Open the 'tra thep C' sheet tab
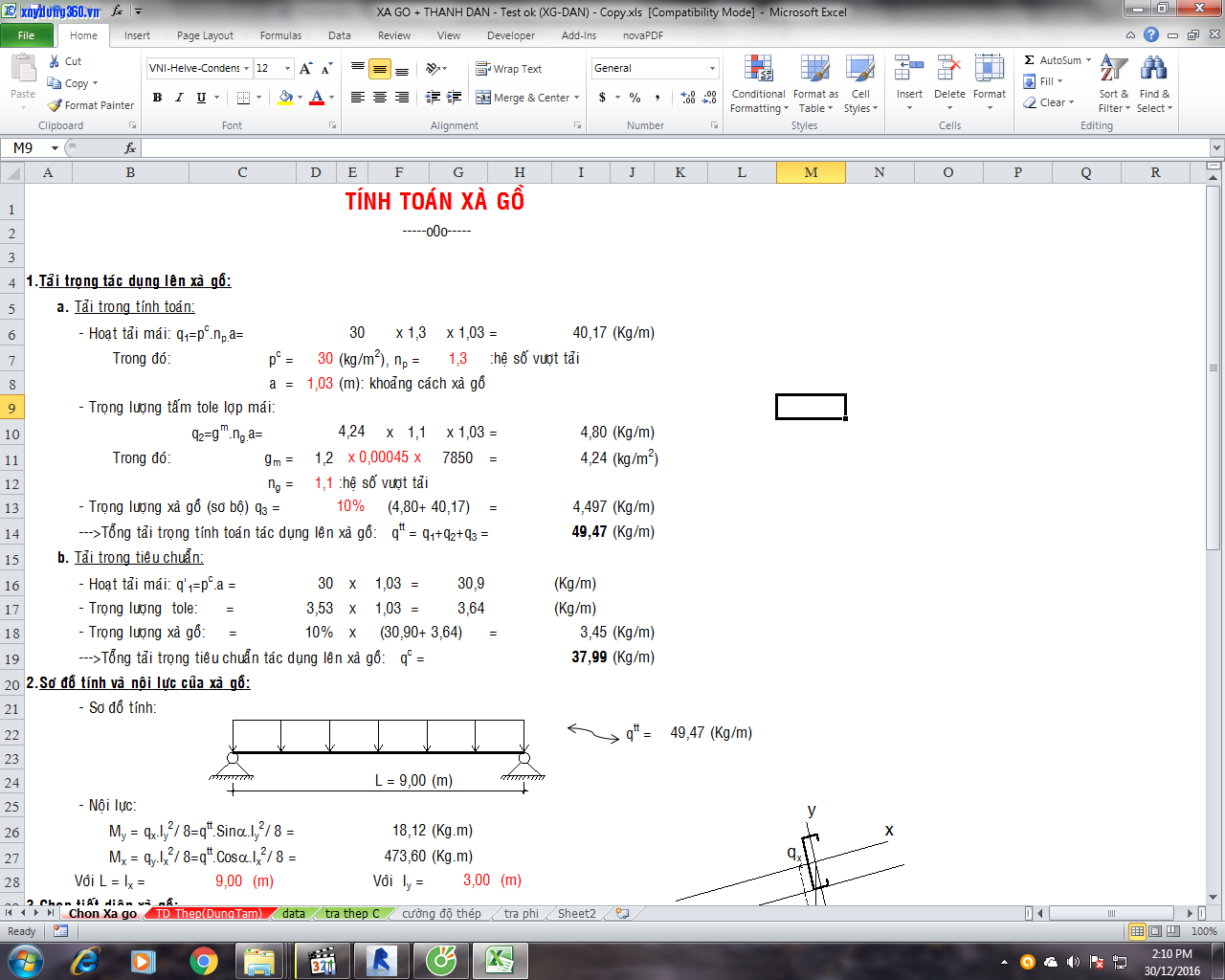Screen dimensions: 1225x980 point(351,914)
